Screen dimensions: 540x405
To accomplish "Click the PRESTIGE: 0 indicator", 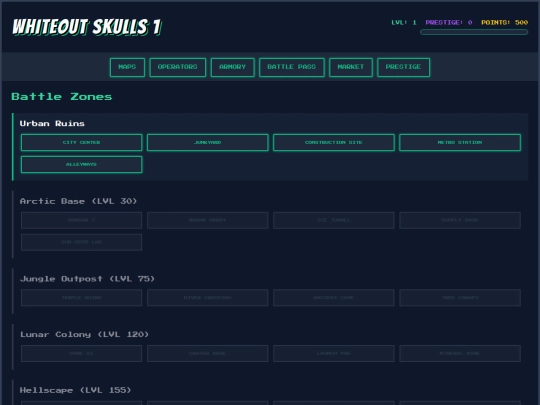I will tap(449, 22).
